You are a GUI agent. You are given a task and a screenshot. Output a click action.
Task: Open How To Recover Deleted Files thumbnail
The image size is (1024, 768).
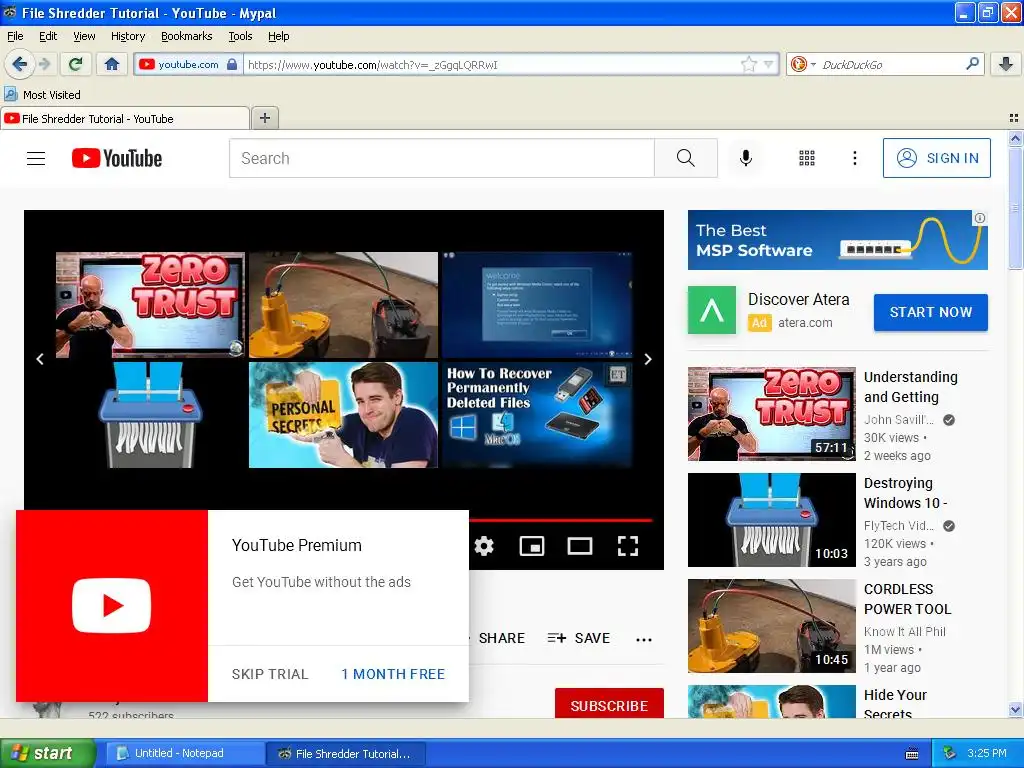[x=536, y=415]
